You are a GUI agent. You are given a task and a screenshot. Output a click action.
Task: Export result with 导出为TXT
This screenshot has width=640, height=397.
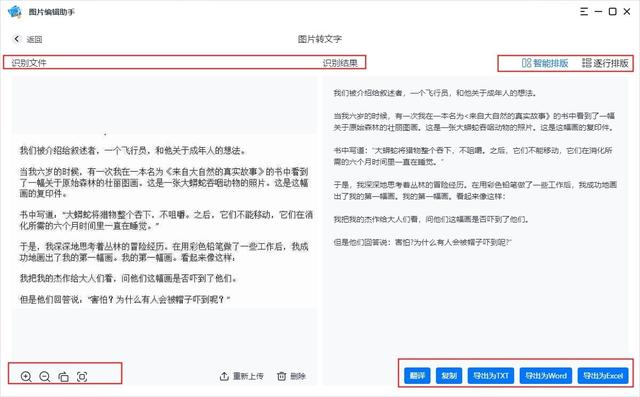[491, 376]
